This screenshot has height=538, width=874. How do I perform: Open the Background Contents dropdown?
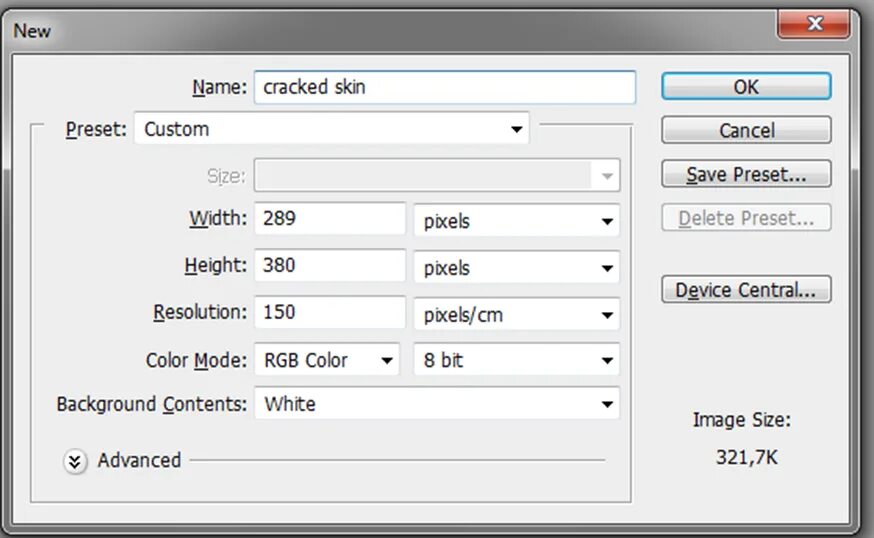pos(437,404)
